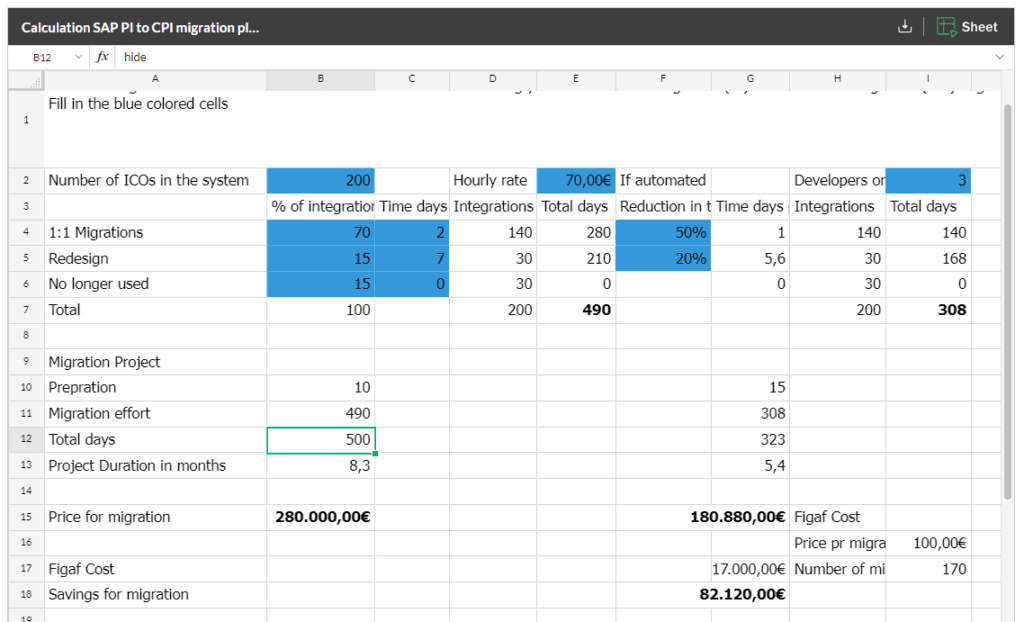The image size is (1024, 622).
Task: Click the formula bar input showing hide
Action: coord(554,57)
